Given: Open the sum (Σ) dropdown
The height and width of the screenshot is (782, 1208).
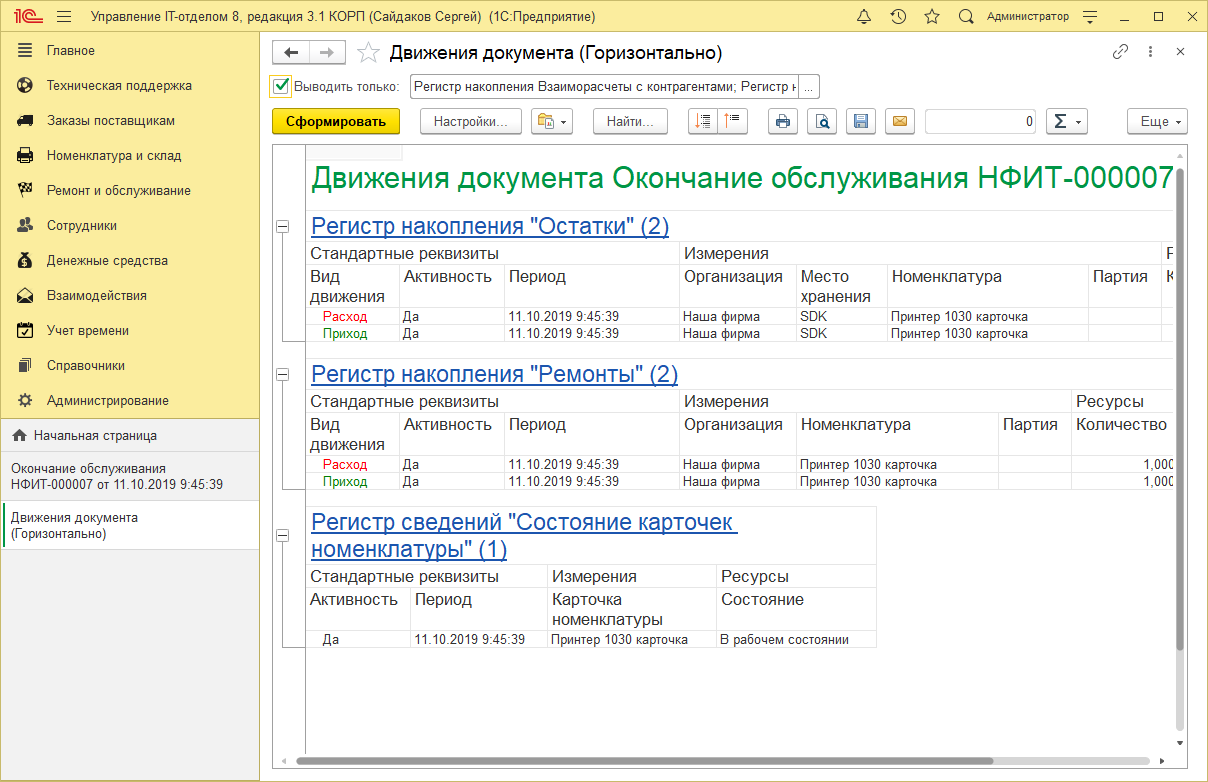Looking at the screenshot, I should pyautogui.click(x=1066, y=121).
